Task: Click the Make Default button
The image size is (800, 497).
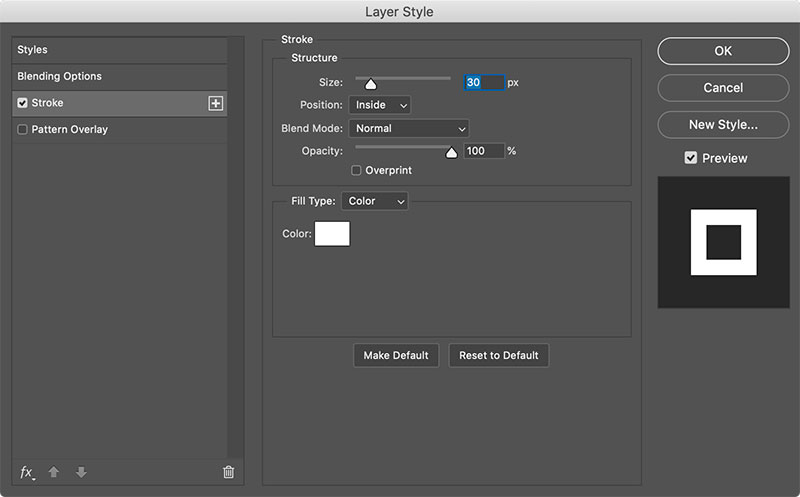Action: 396,355
